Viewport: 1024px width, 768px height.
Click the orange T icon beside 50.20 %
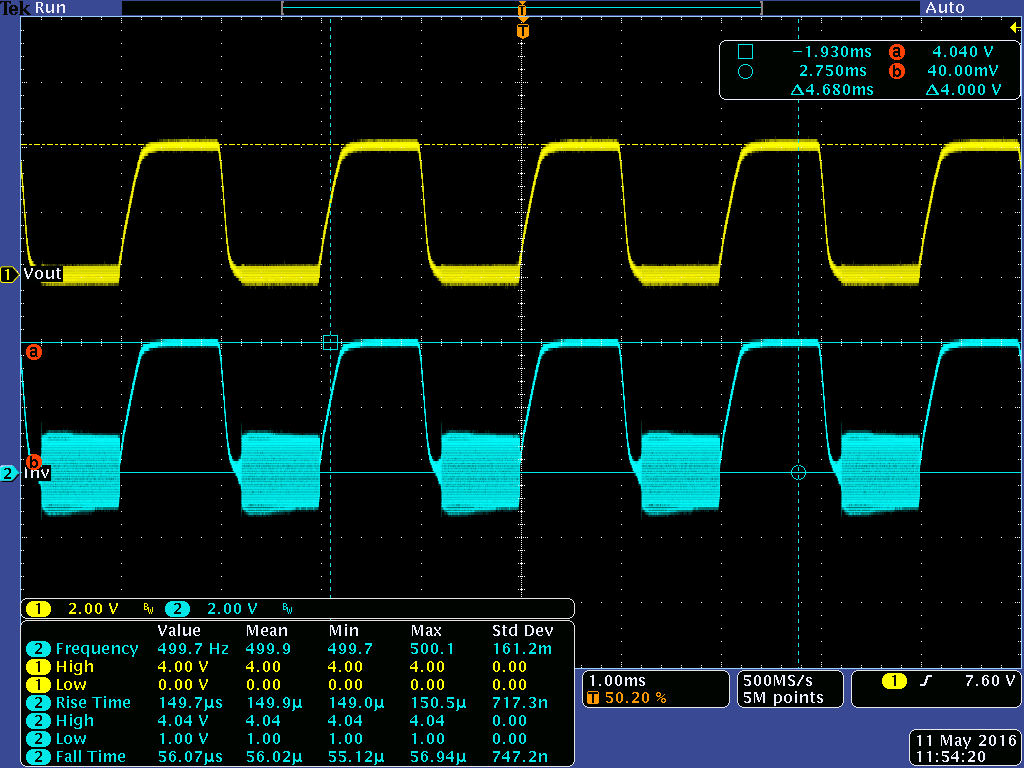(x=593, y=698)
